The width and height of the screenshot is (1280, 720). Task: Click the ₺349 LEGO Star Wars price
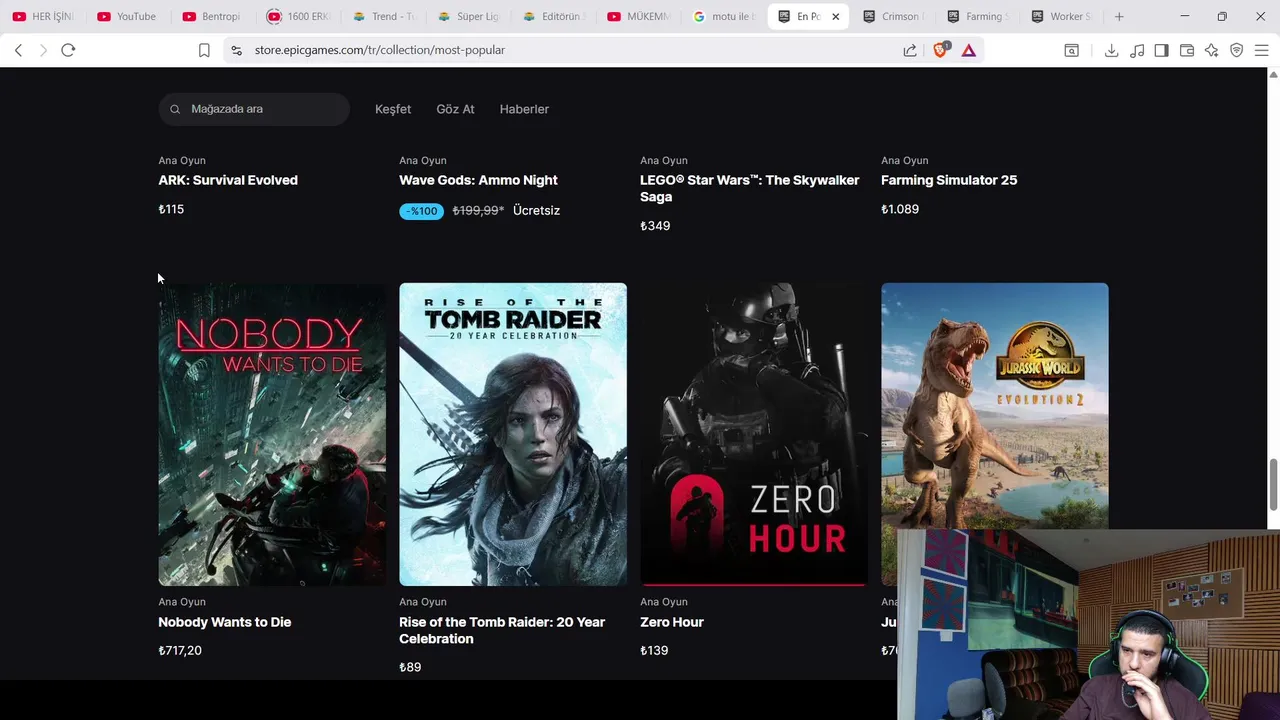pyautogui.click(x=655, y=226)
